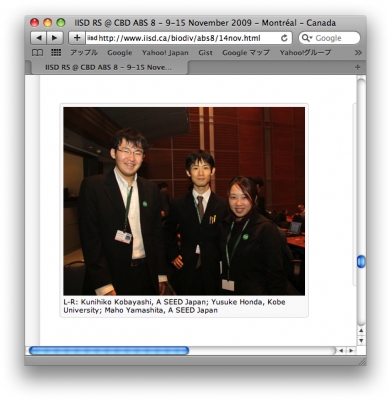Expand bookmarks bar overflow chevron

[x=358, y=53]
